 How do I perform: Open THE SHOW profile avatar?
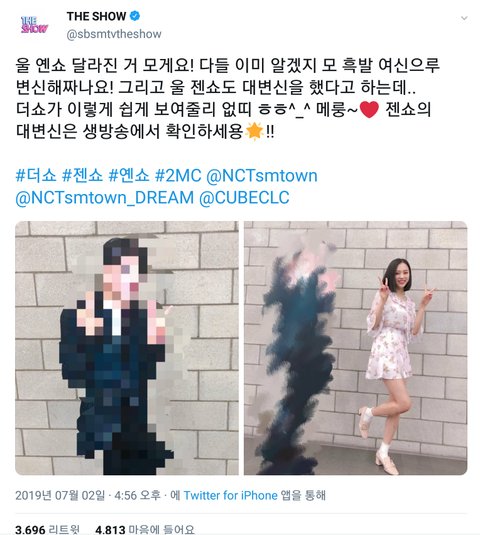tap(34, 25)
